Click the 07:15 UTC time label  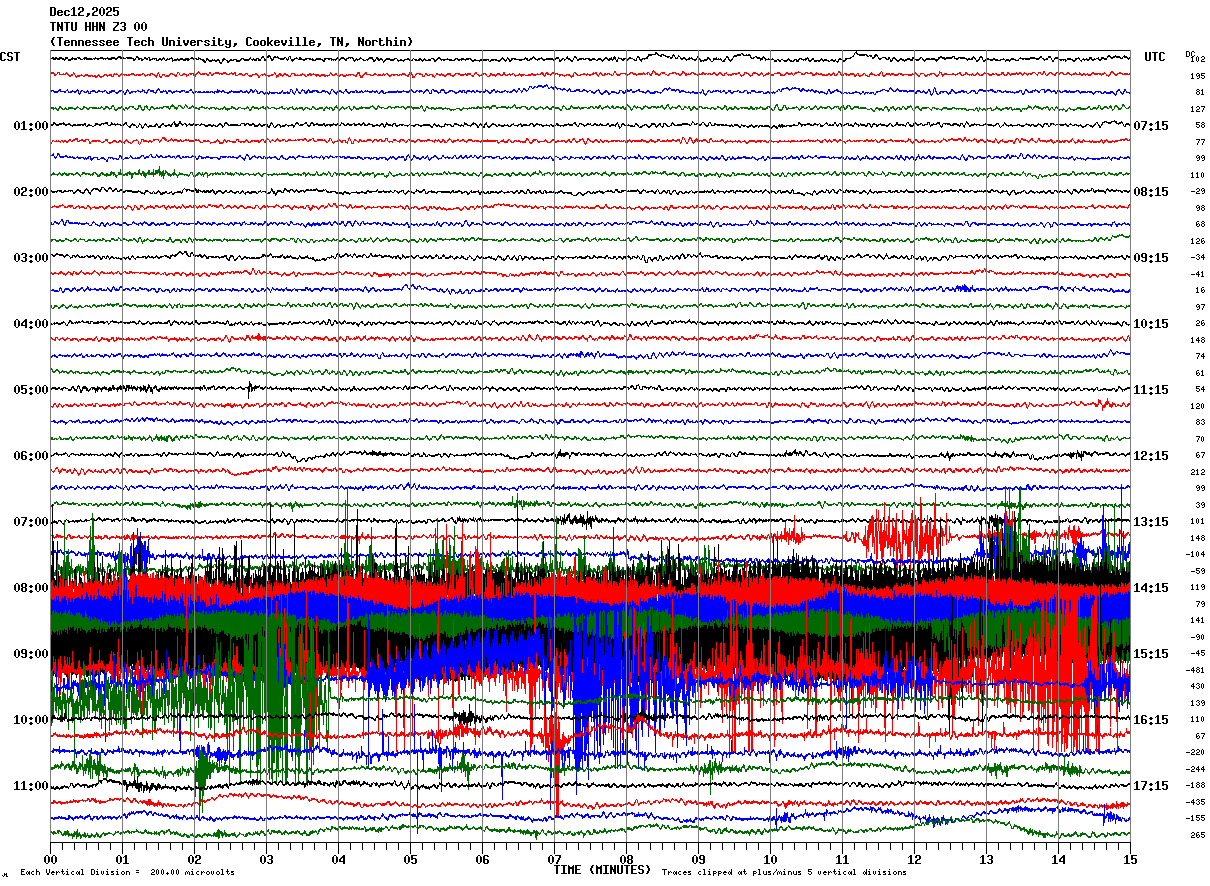(x=1151, y=126)
